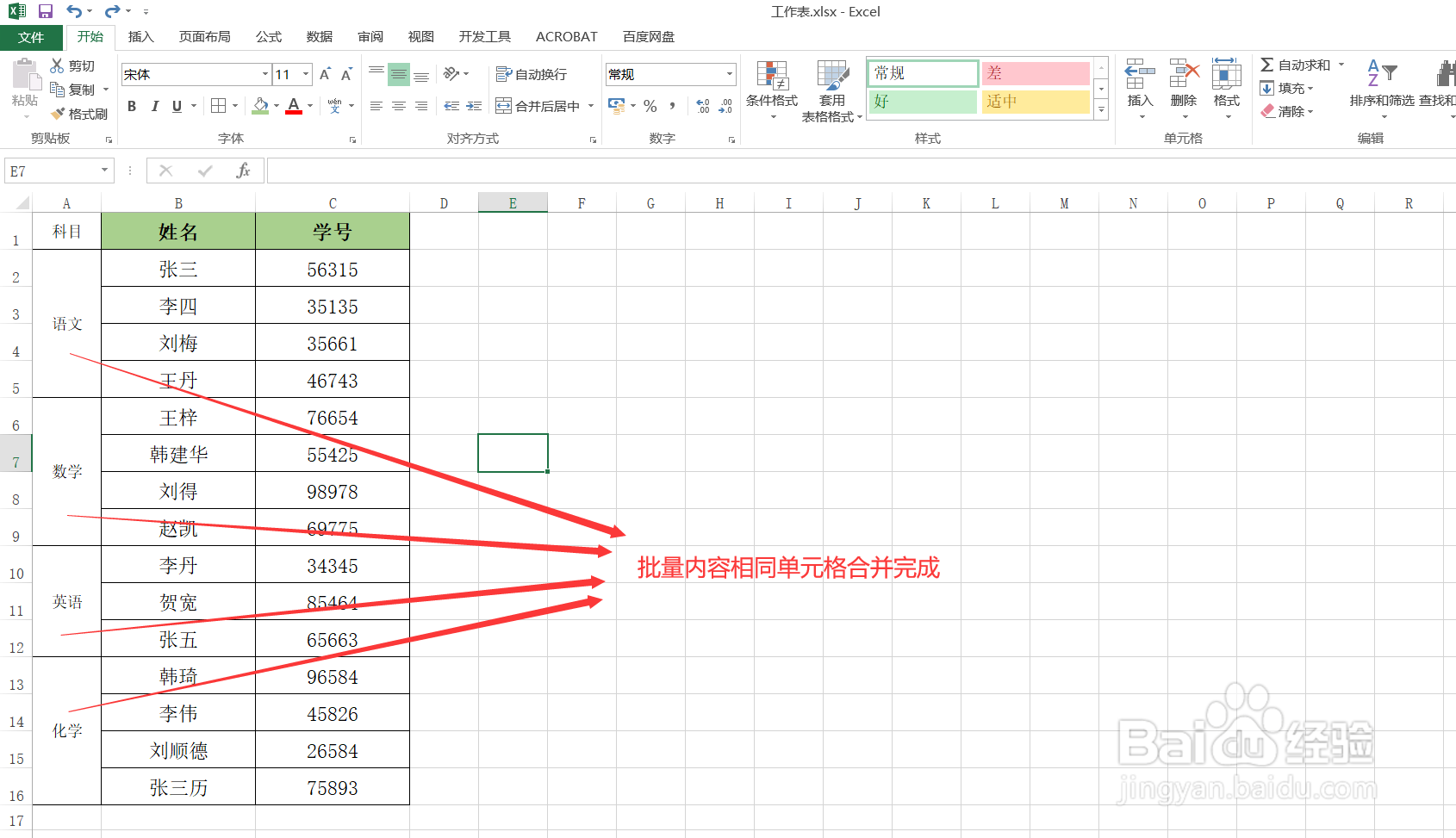Click the 格式 format cells icon
This screenshot has width=1456, height=838.
coord(1226,75)
